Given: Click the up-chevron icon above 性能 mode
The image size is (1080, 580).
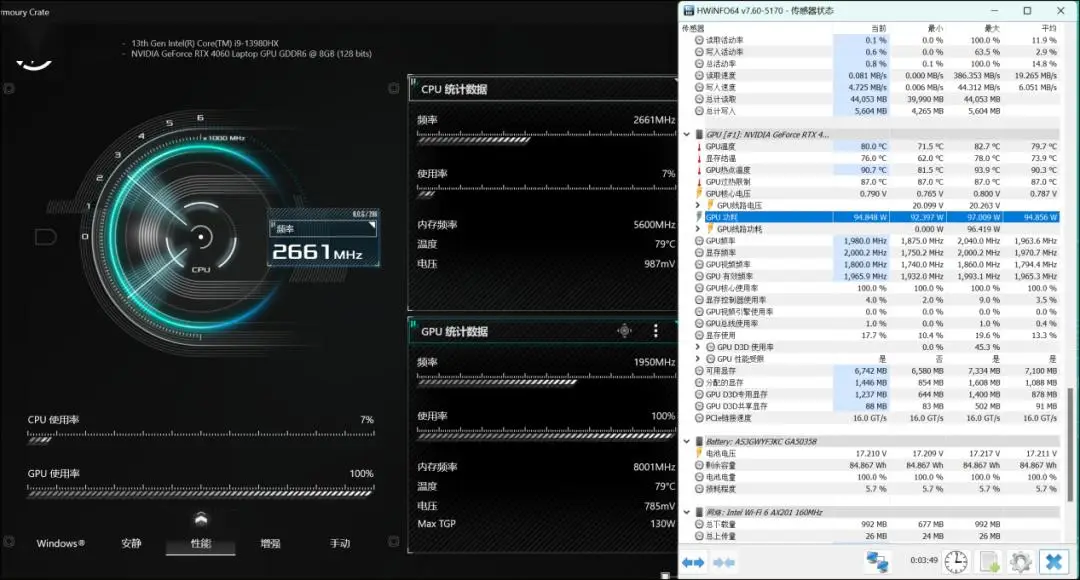Looking at the screenshot, I should (200, 519).
